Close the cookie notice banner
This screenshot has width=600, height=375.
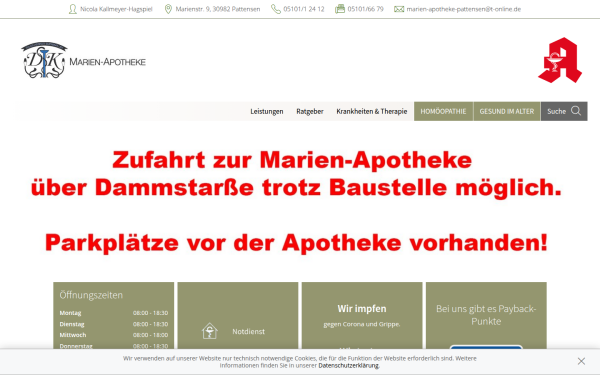click(x=581, y=361)
